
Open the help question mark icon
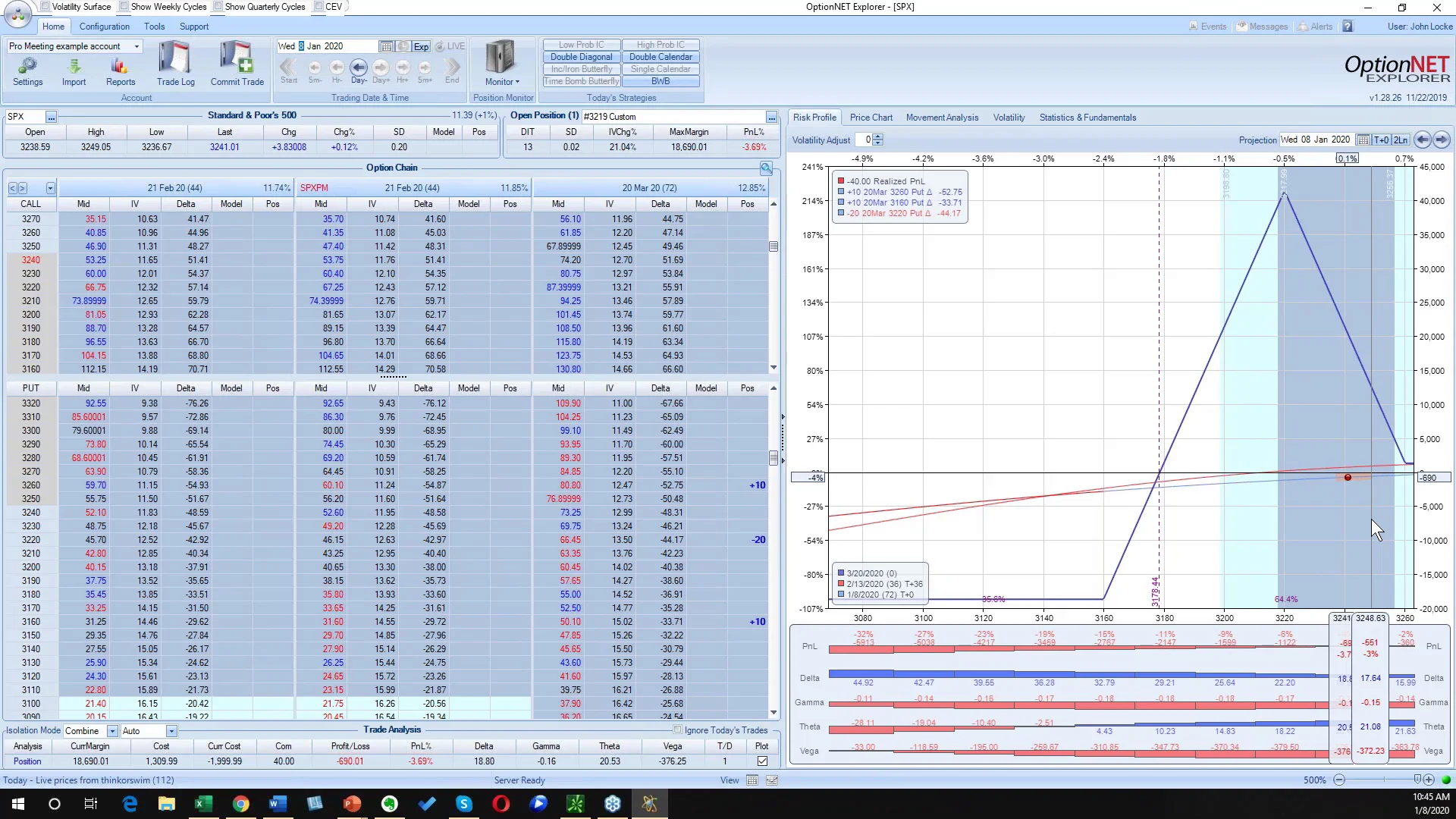[1348, 27]
